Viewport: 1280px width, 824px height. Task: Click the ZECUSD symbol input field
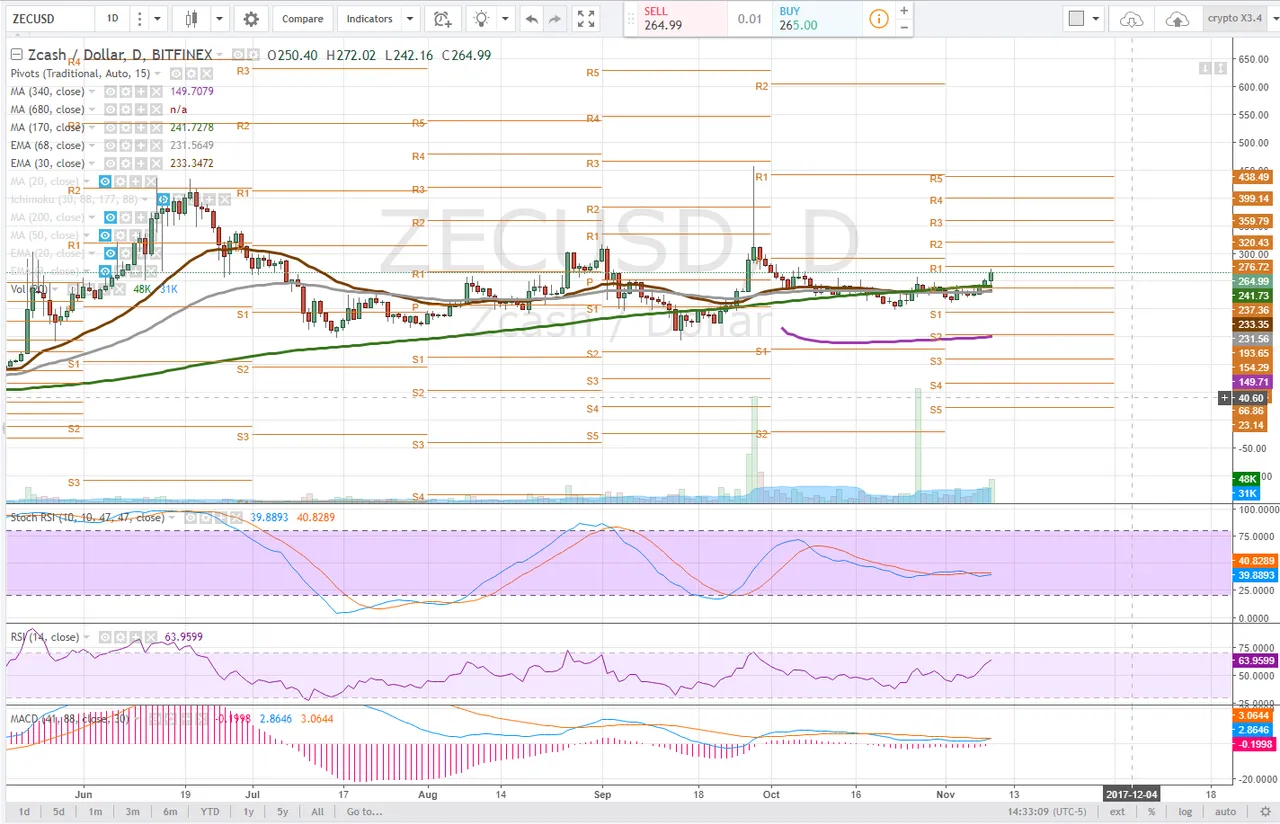pos(52,19)
